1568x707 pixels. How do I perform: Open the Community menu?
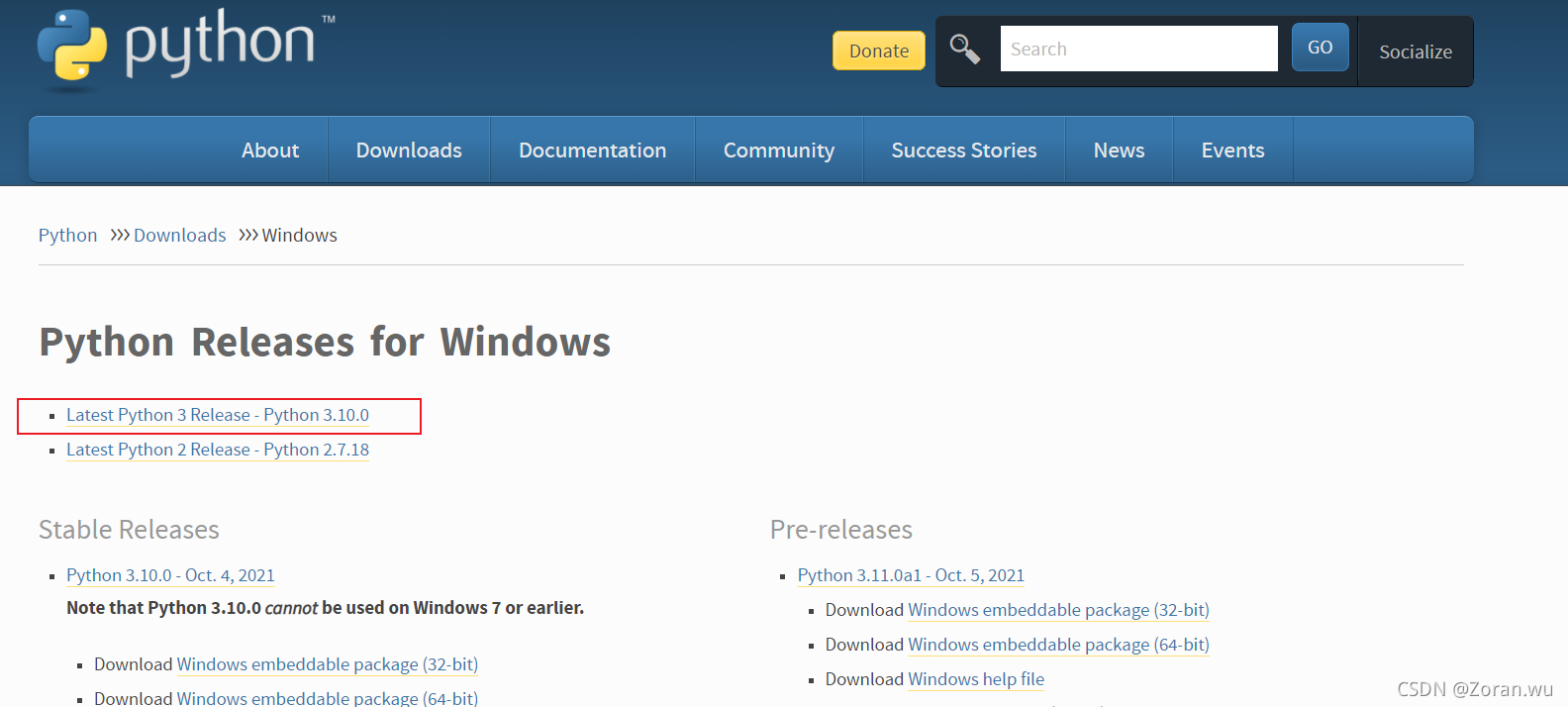click(x=779, y=150)
